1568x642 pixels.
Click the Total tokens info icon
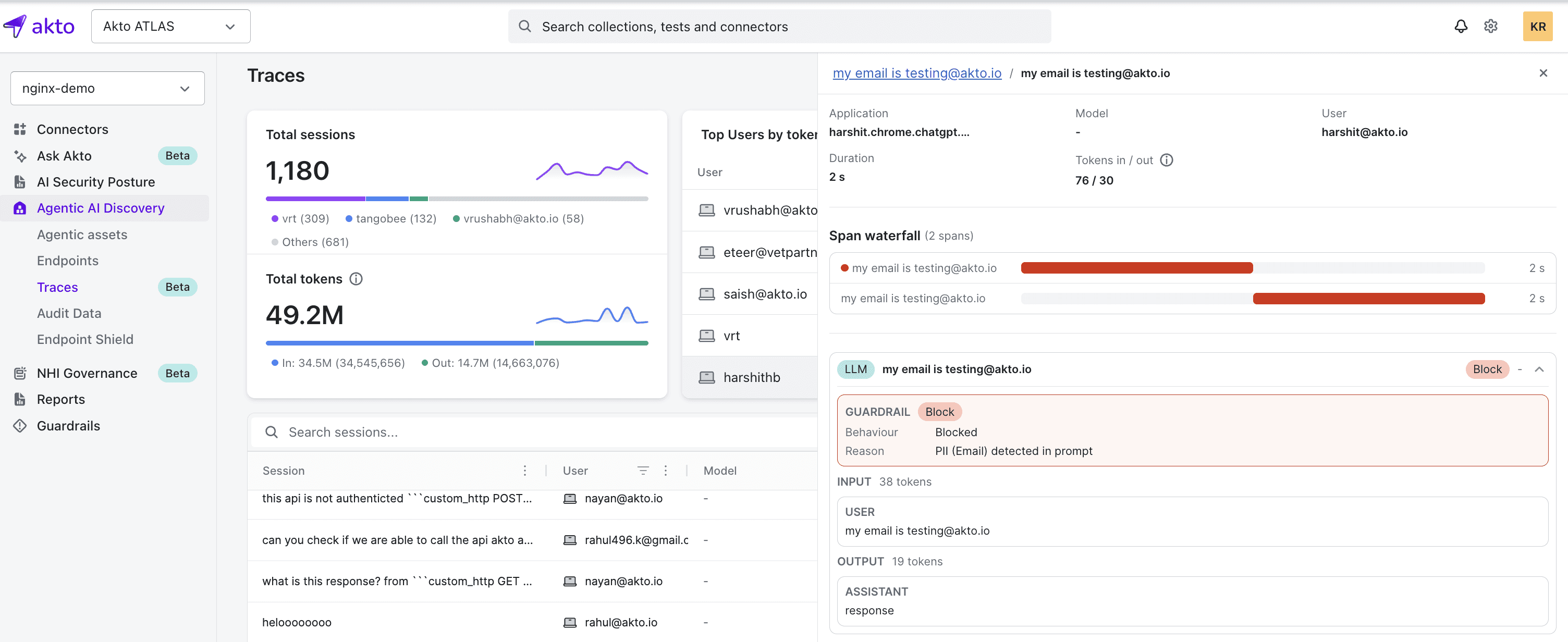coord(356,279)
